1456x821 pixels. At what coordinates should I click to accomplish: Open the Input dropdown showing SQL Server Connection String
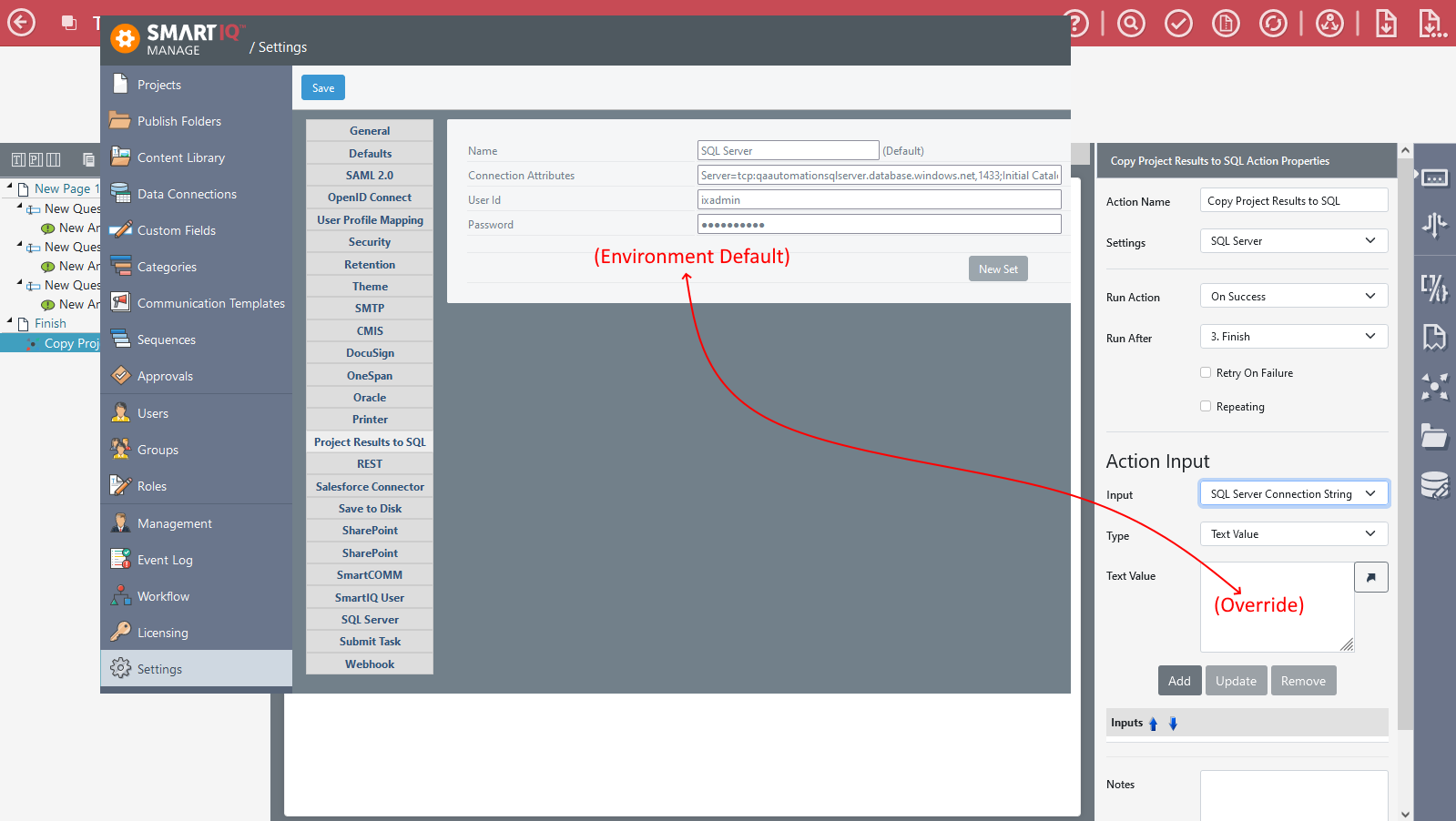pos(1294,494)
